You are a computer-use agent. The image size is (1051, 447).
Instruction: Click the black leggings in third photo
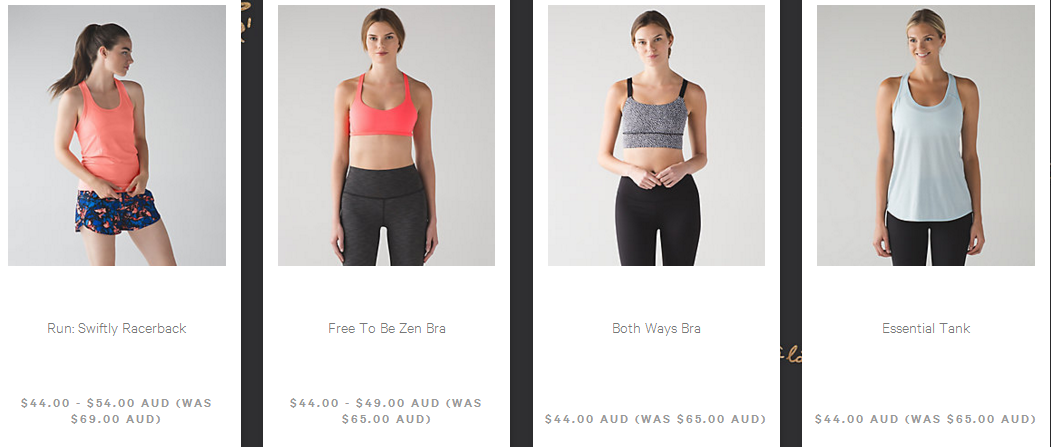(658, 220)
